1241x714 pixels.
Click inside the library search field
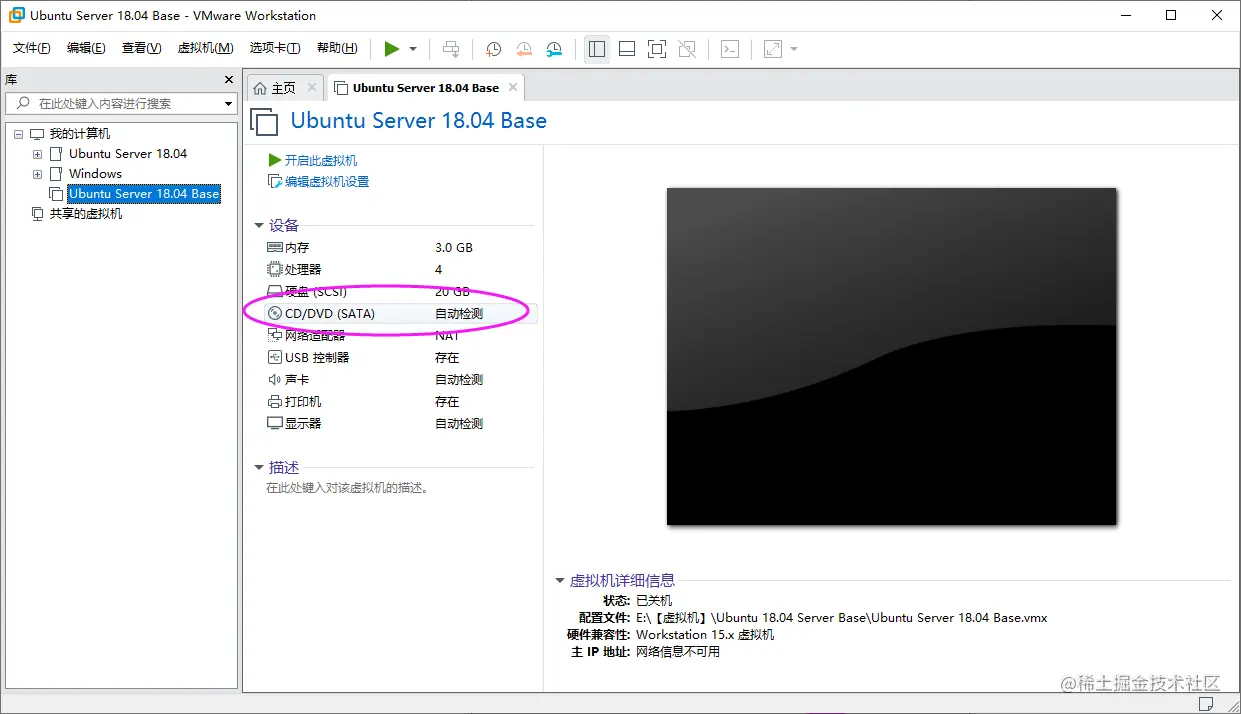110,102
